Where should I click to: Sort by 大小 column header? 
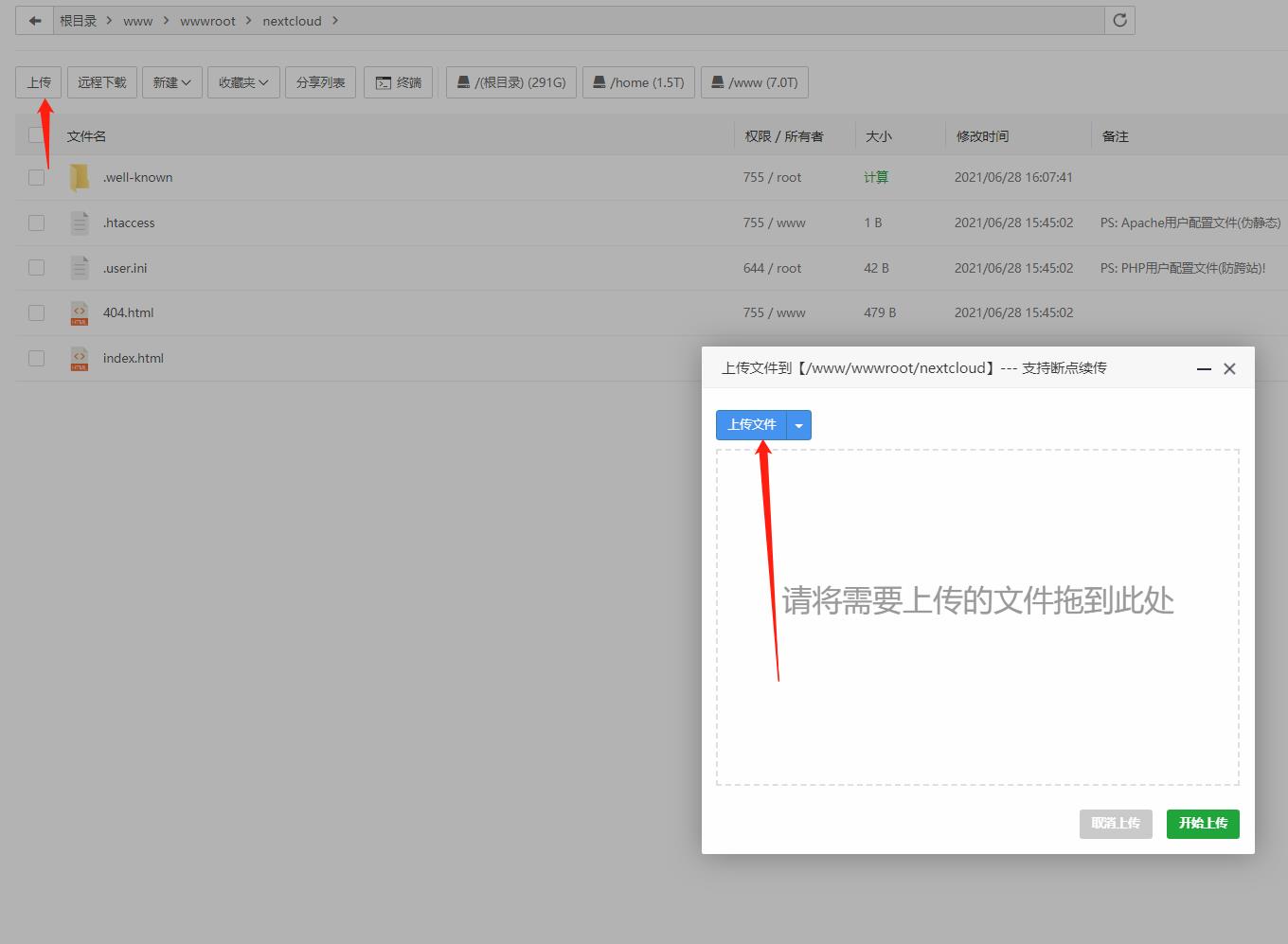pyautogui.click(x=879, y=136)
